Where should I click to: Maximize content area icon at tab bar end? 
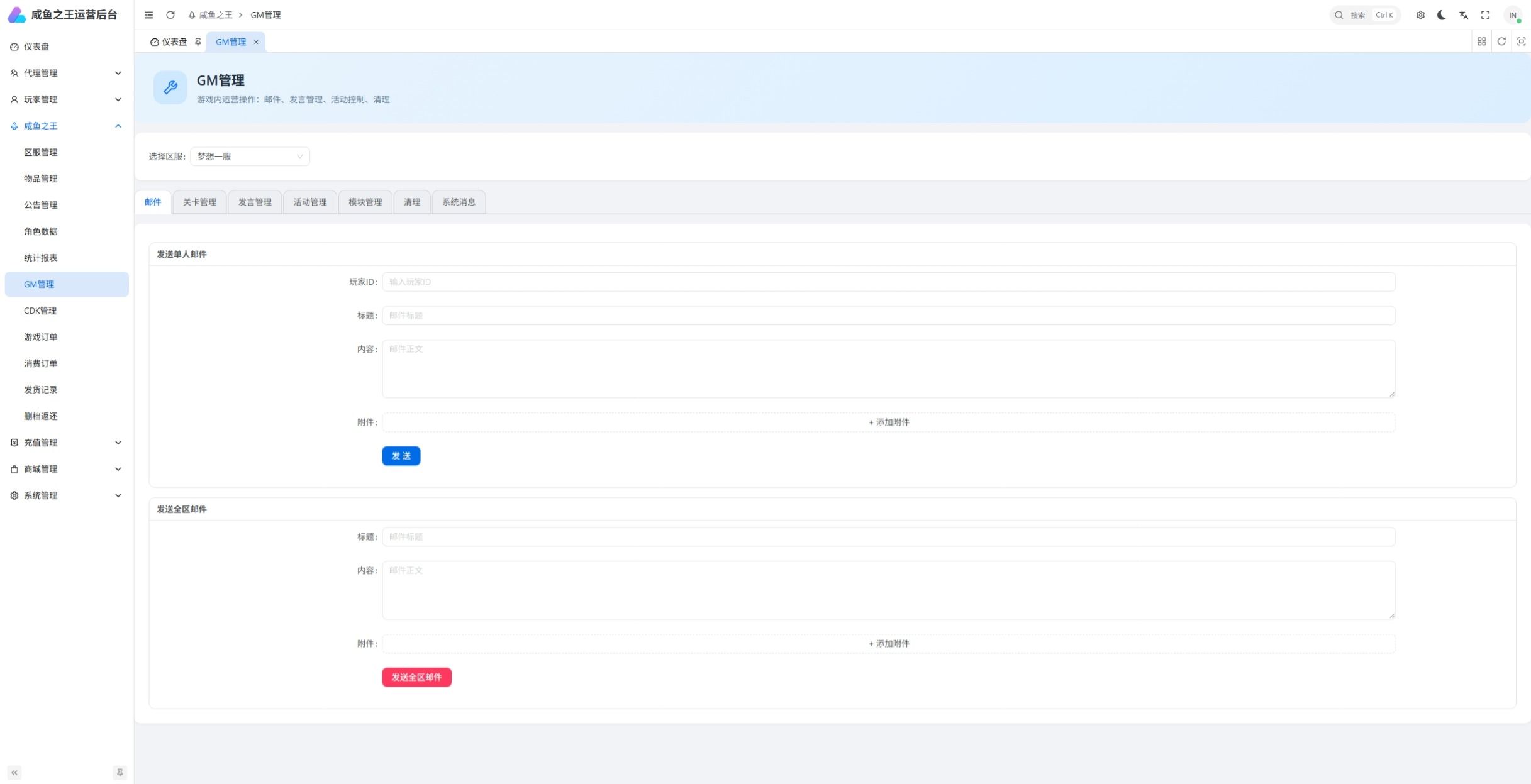[1521, 41]
